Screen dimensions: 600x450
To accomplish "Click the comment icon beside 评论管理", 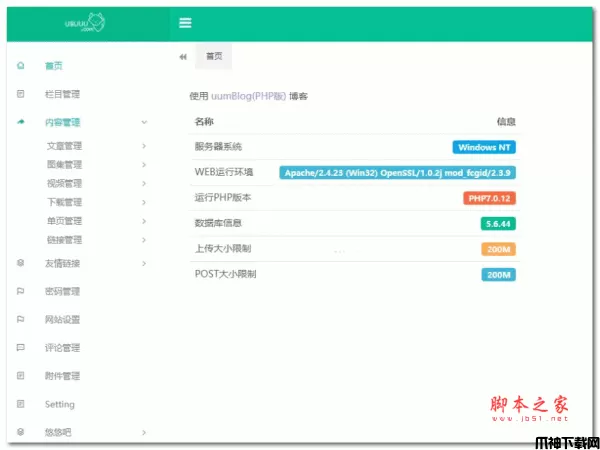I will pyautogui.click(x=21, y=348).
